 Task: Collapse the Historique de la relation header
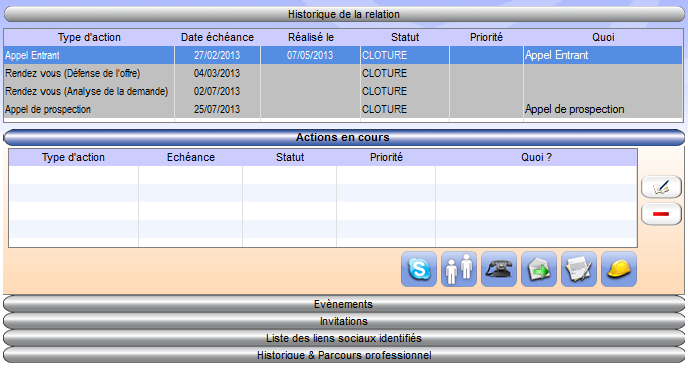point(344,14)
